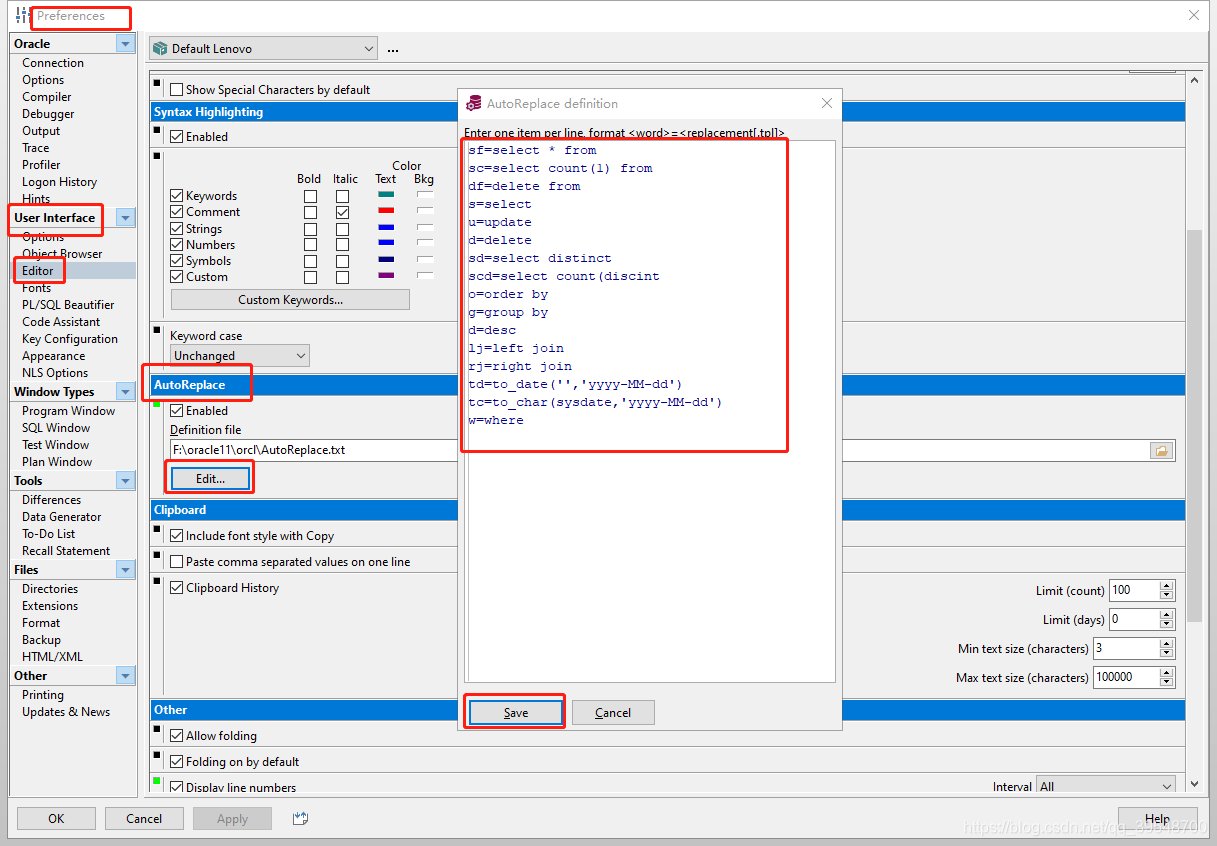Screen dimensions: 1217x846
Task: Enable Paste comma separated values option
Action: 177,562
